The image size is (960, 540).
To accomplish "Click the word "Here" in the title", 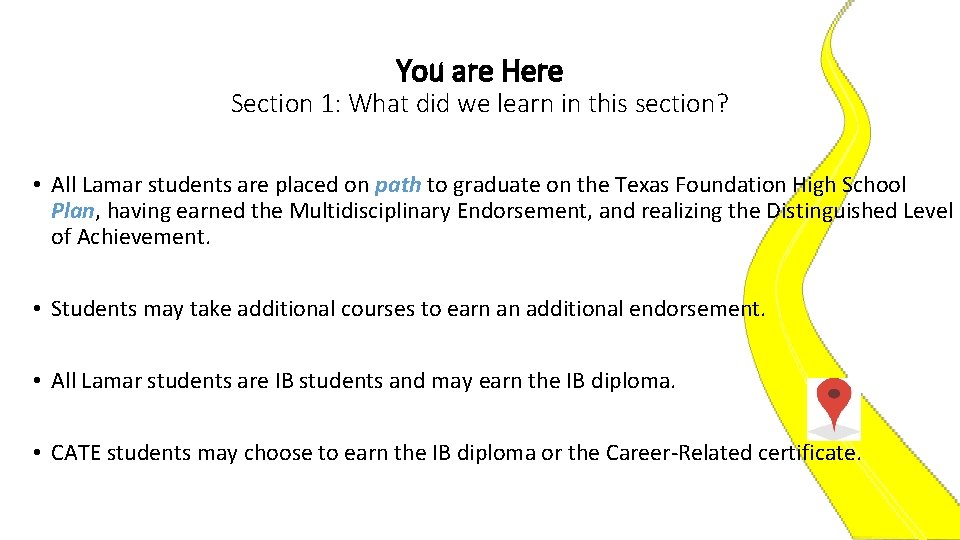I will pos(532,72).
